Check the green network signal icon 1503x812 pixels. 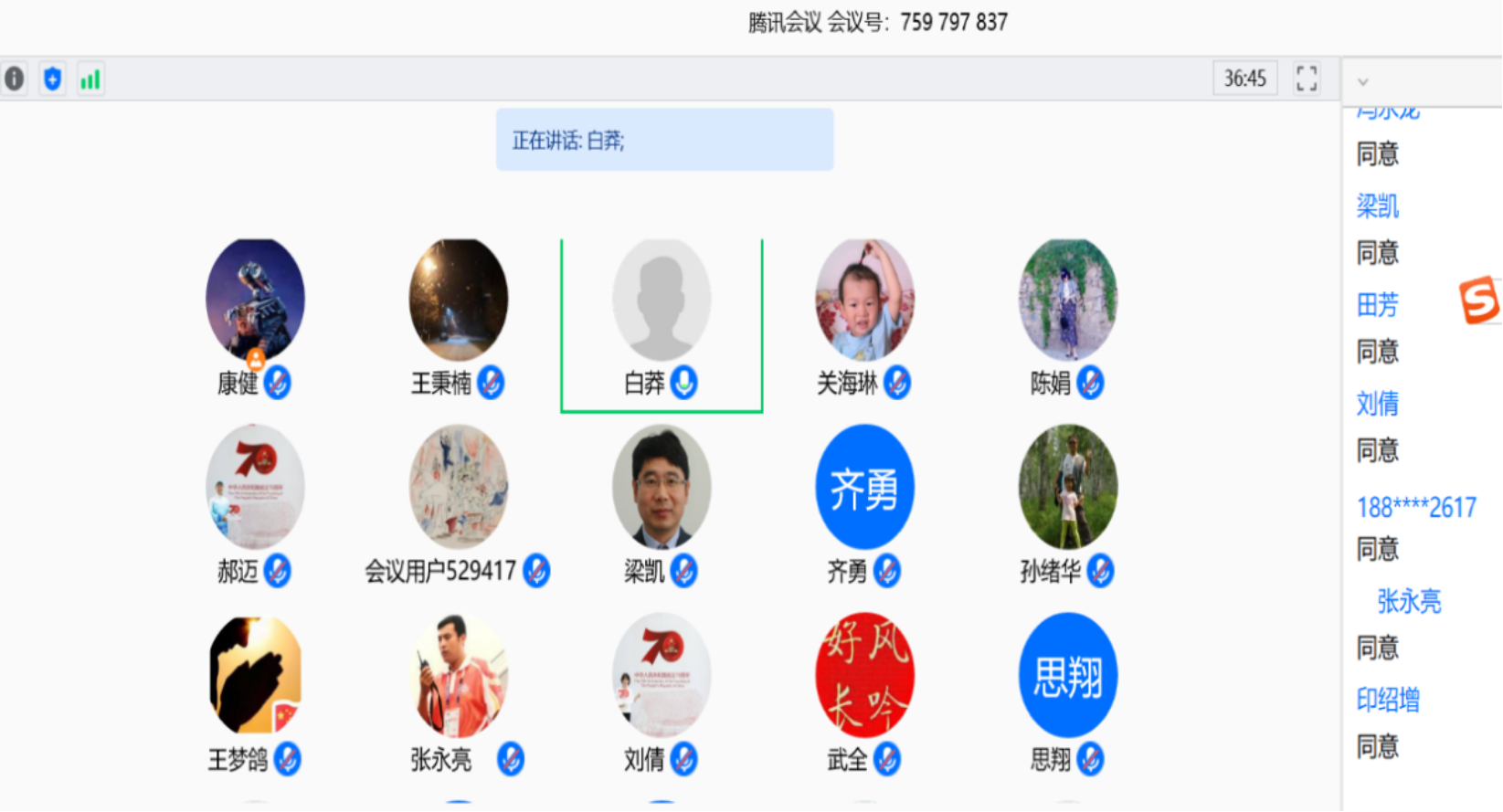click(x=90, y=79)
